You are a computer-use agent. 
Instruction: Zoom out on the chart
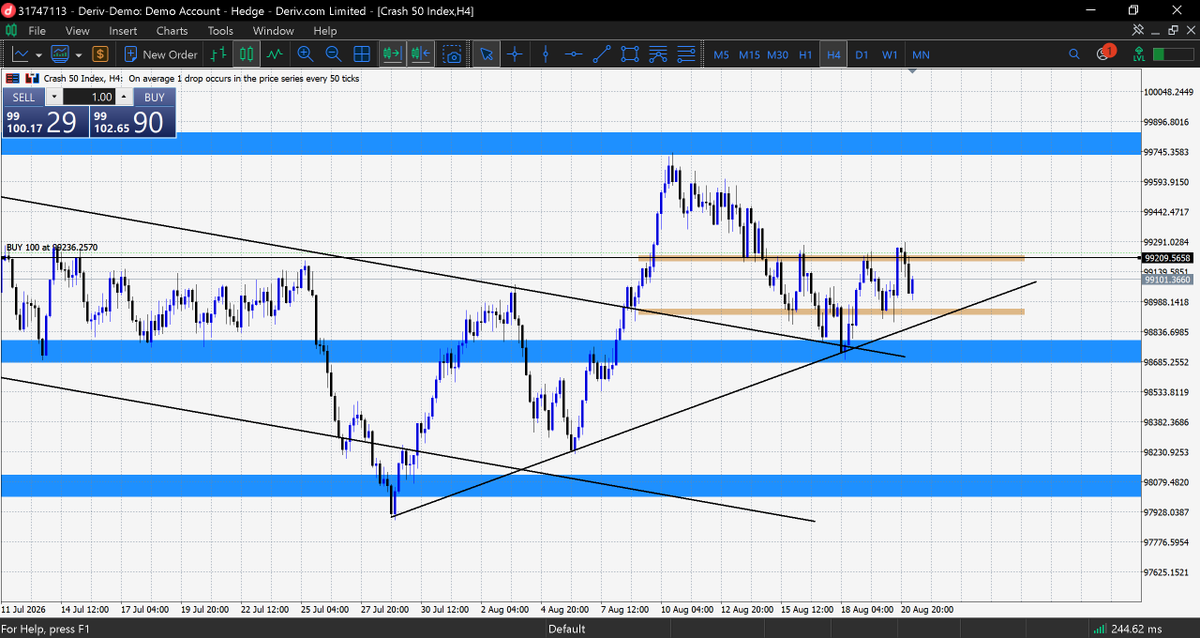pyautogui.click(x=333, y=54)
